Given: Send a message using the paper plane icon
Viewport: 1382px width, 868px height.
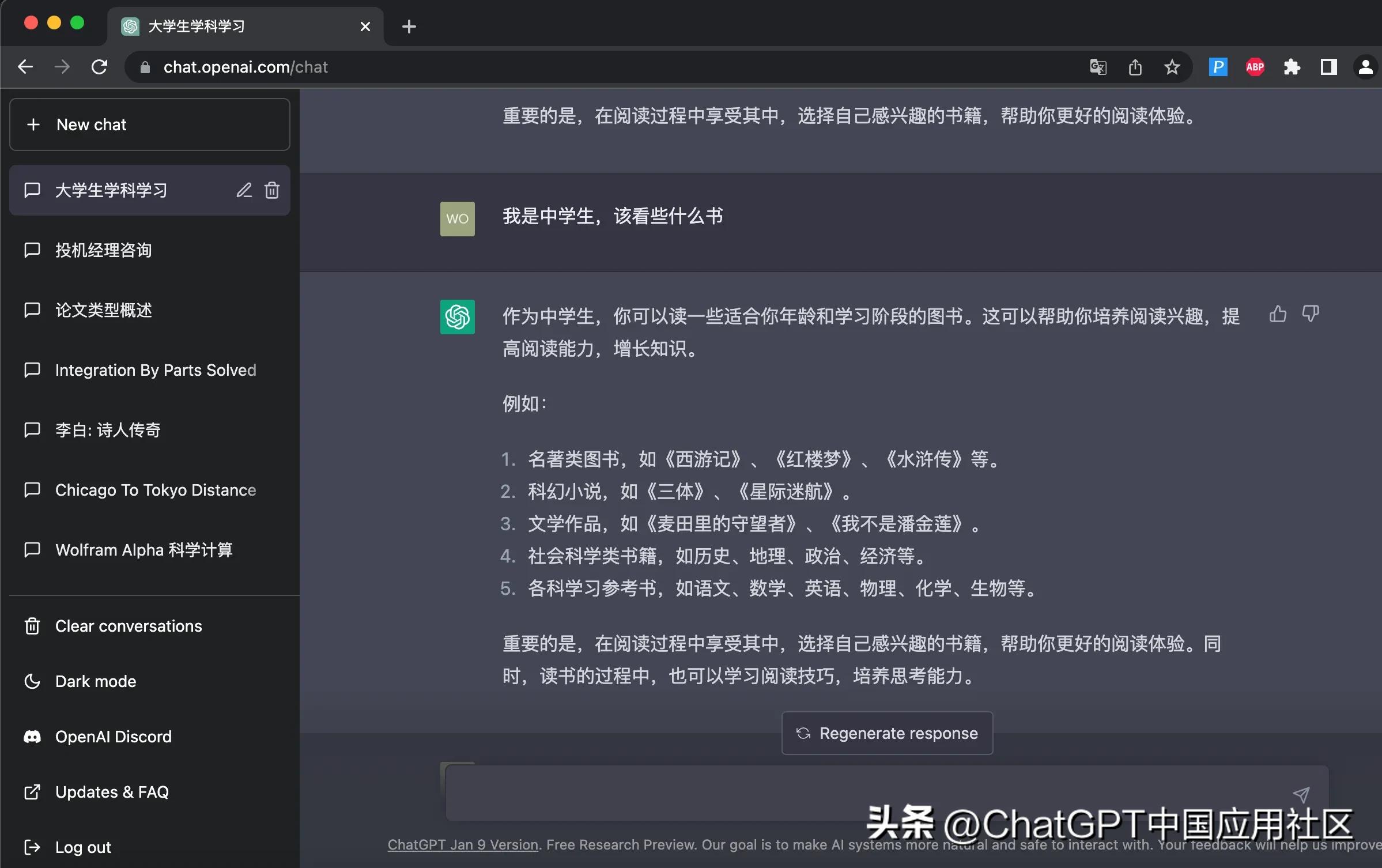Looking at the screenshot, I should pos(1302,794).
